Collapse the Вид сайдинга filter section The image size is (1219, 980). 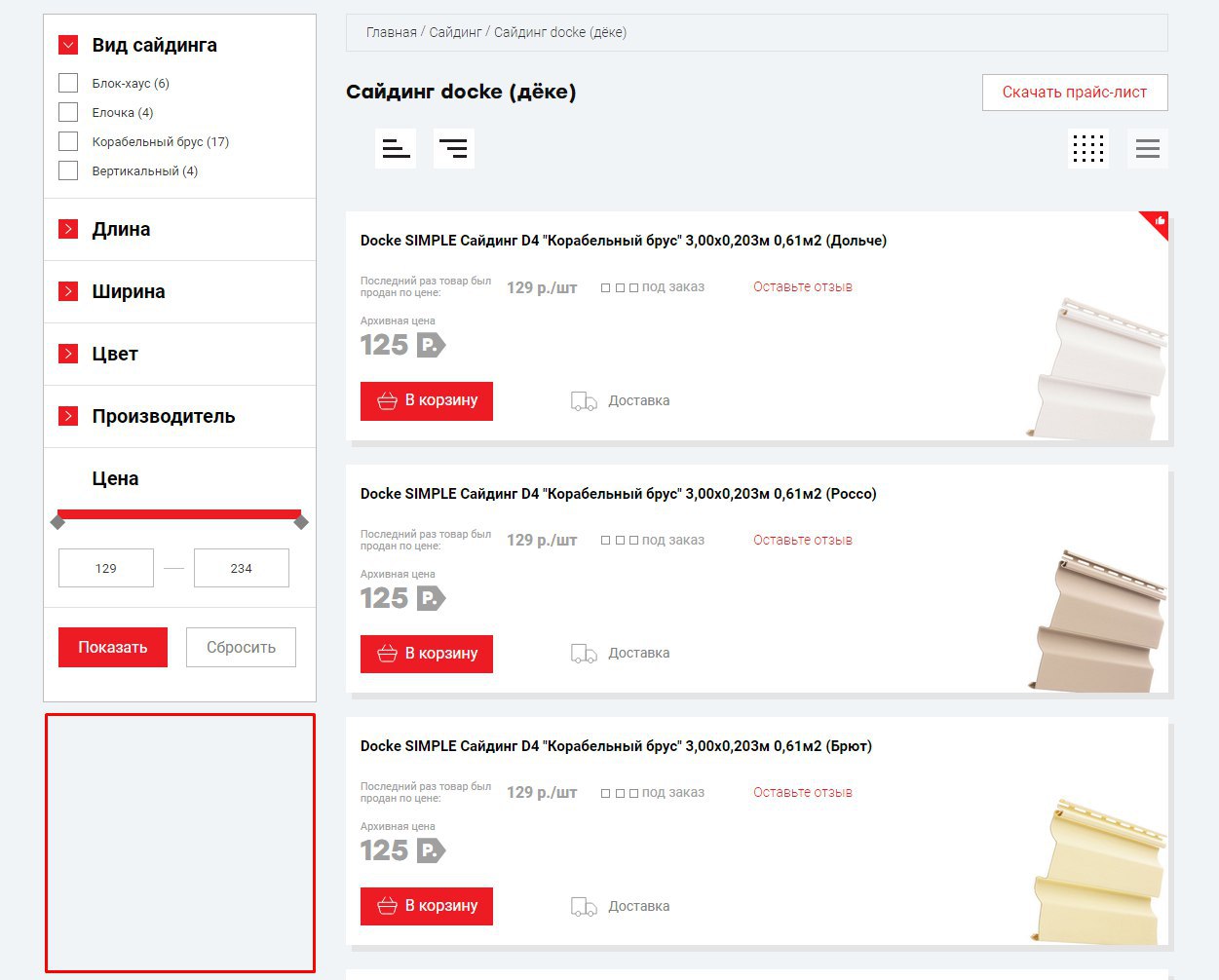[68, 45]
